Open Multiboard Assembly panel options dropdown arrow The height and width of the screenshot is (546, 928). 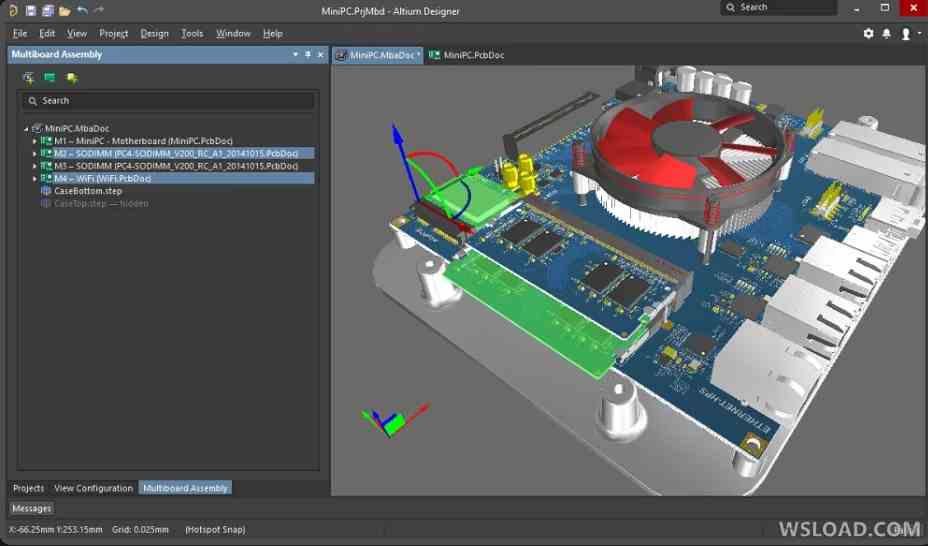coord(295,54)
